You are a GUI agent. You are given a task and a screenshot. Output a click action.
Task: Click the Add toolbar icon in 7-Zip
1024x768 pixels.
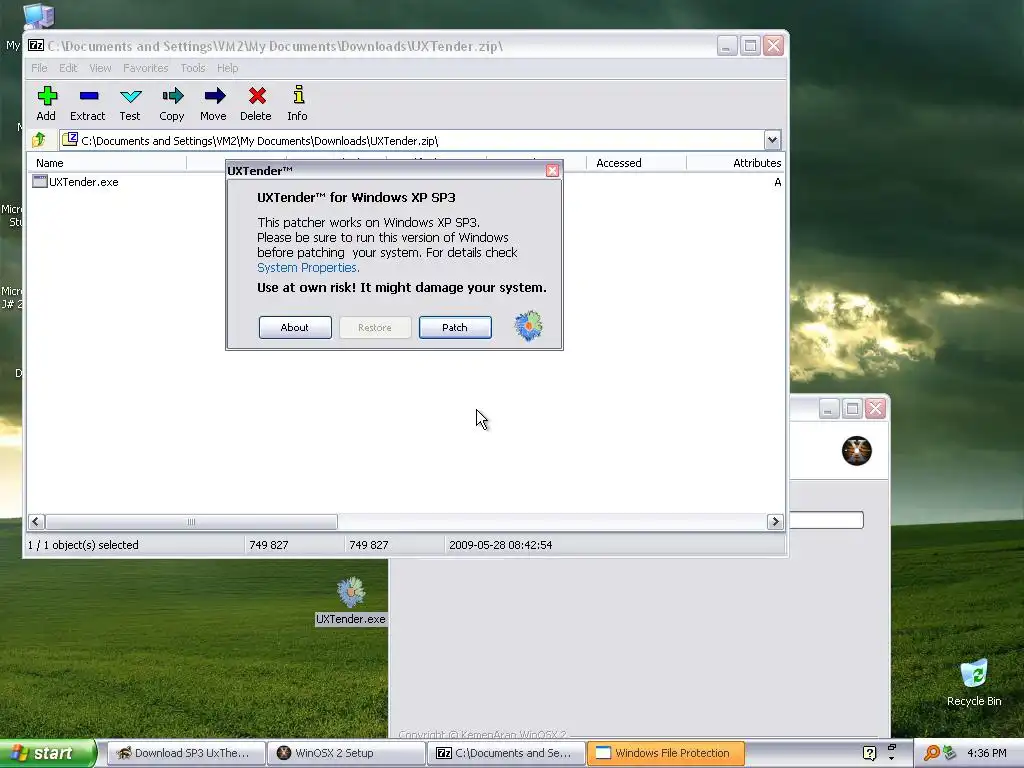coord(46,103)
